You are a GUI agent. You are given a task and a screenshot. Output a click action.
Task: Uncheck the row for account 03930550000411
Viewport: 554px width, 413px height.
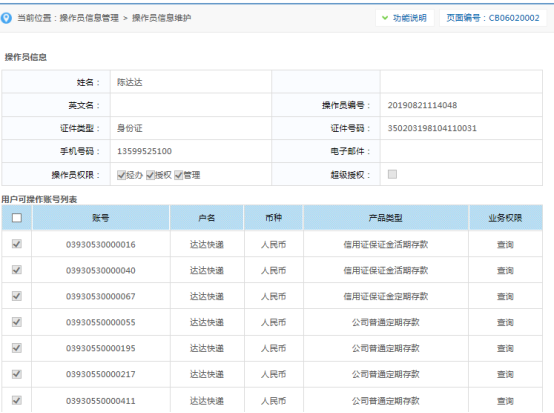pos(17,400)
